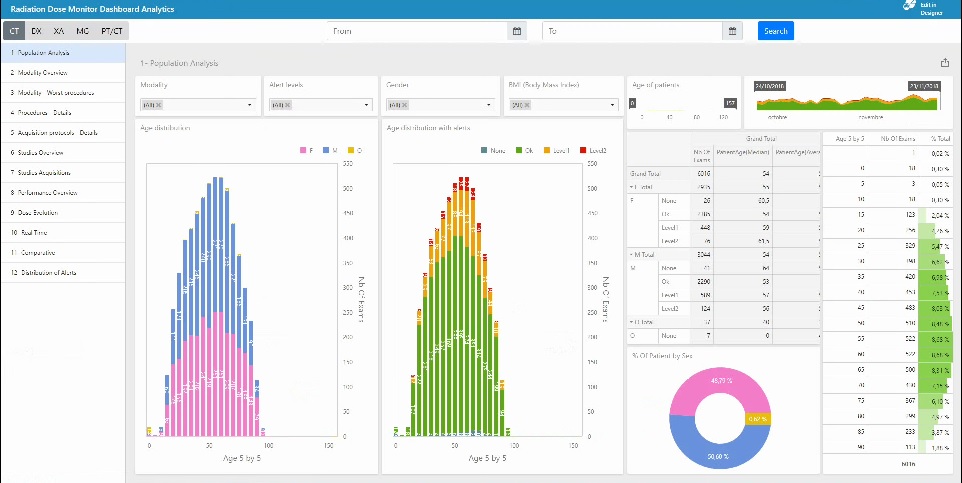Collapse the M Total row in pivot table
The width and height of the screenshot is (962, 483).
630,255
